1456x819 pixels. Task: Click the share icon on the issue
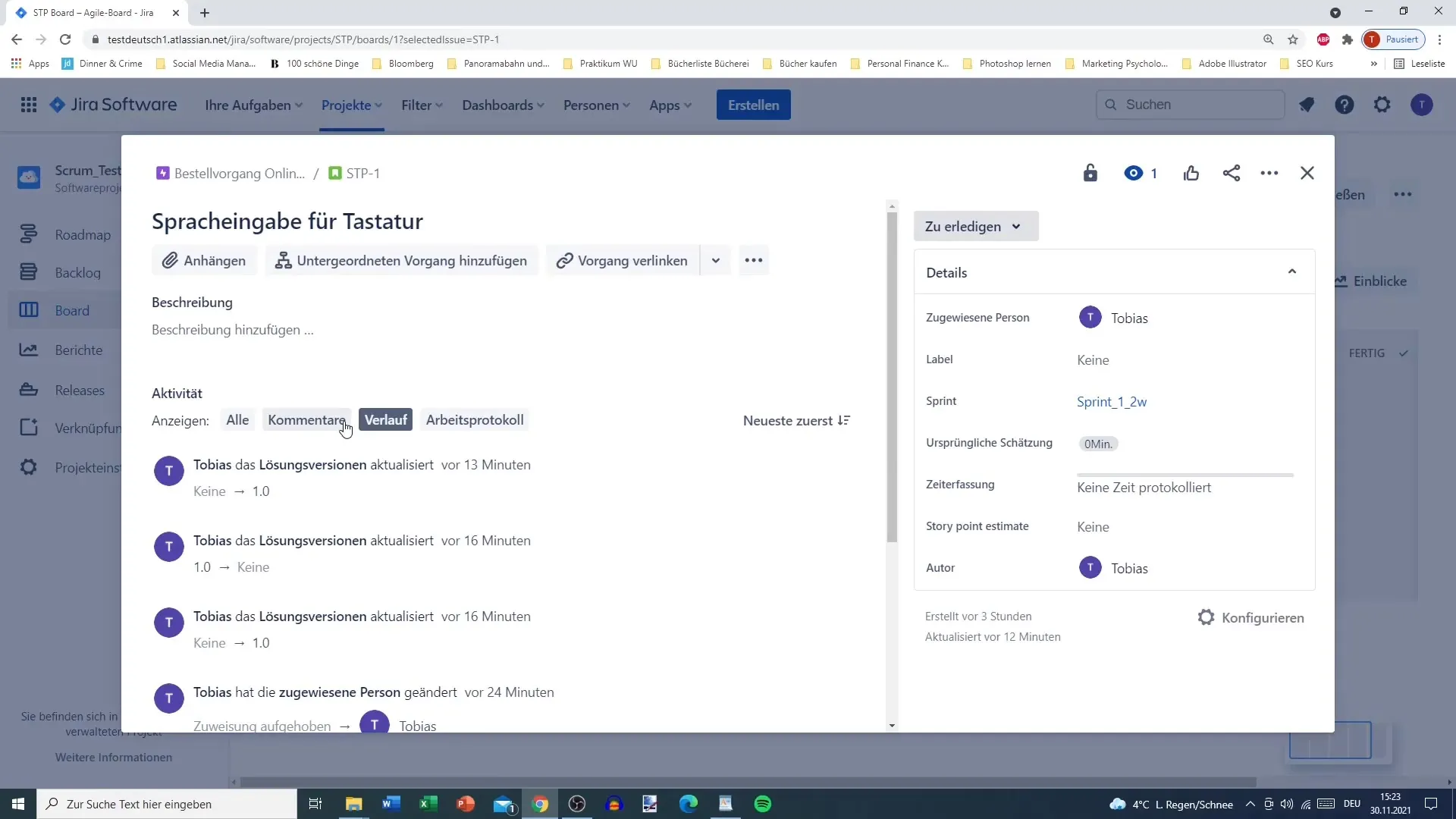tap(1232, 173)
